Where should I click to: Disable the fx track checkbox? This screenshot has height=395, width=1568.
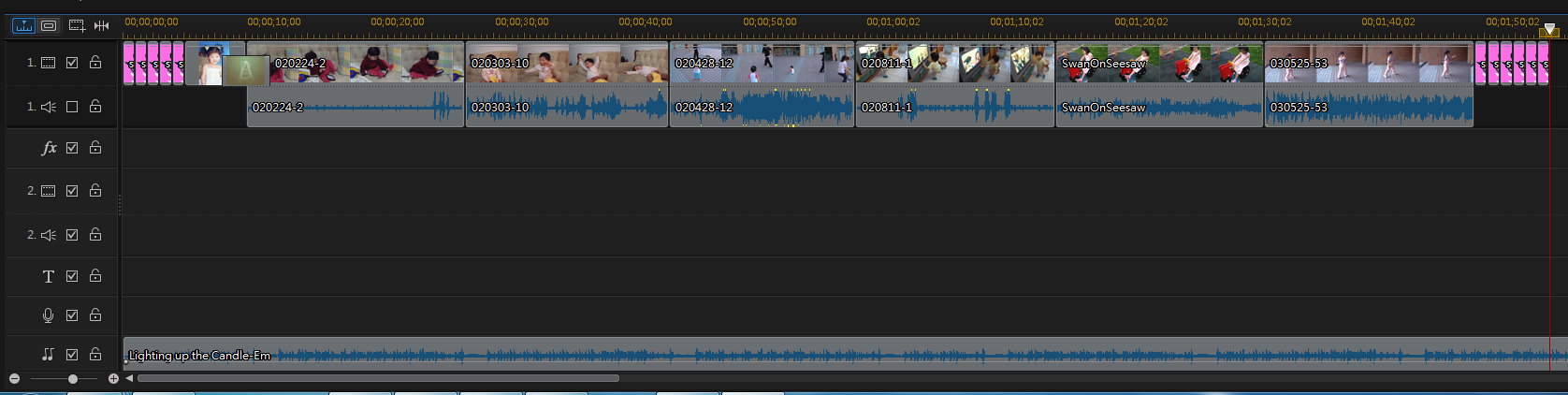tap(72, 148)
